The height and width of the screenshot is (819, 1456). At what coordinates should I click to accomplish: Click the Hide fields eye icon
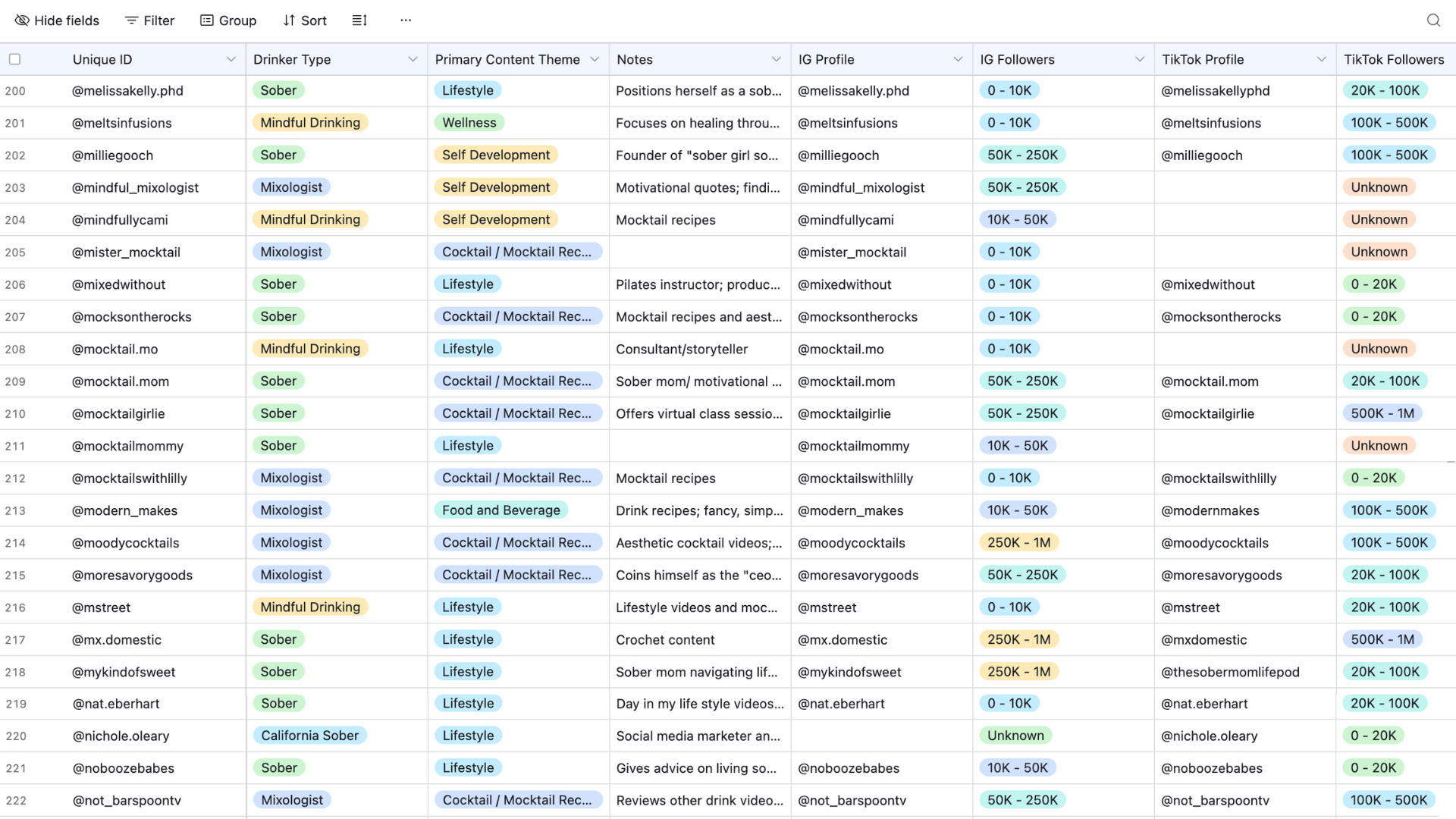pos(22,20)
